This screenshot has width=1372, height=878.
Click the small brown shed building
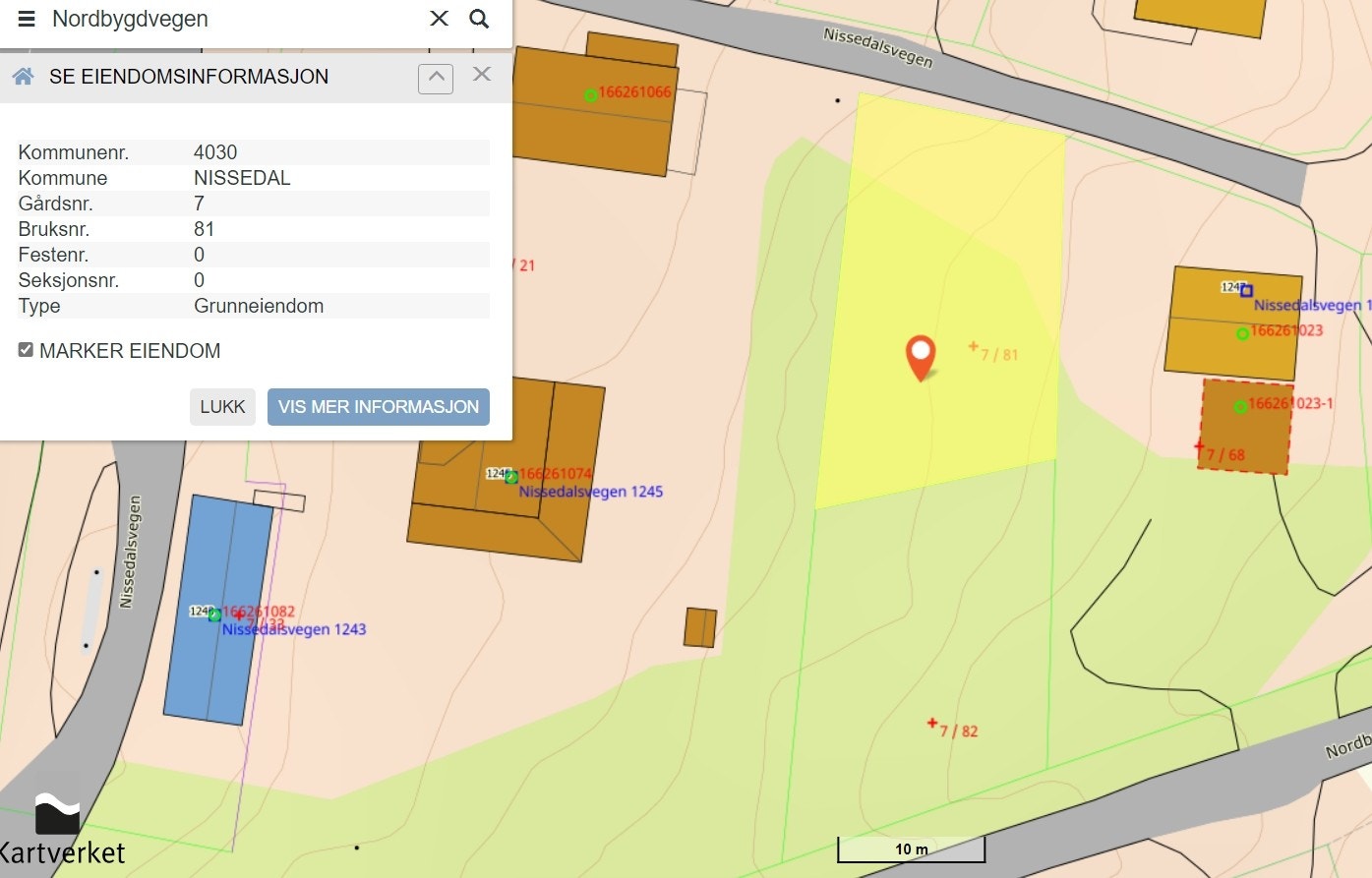(700, 627)
